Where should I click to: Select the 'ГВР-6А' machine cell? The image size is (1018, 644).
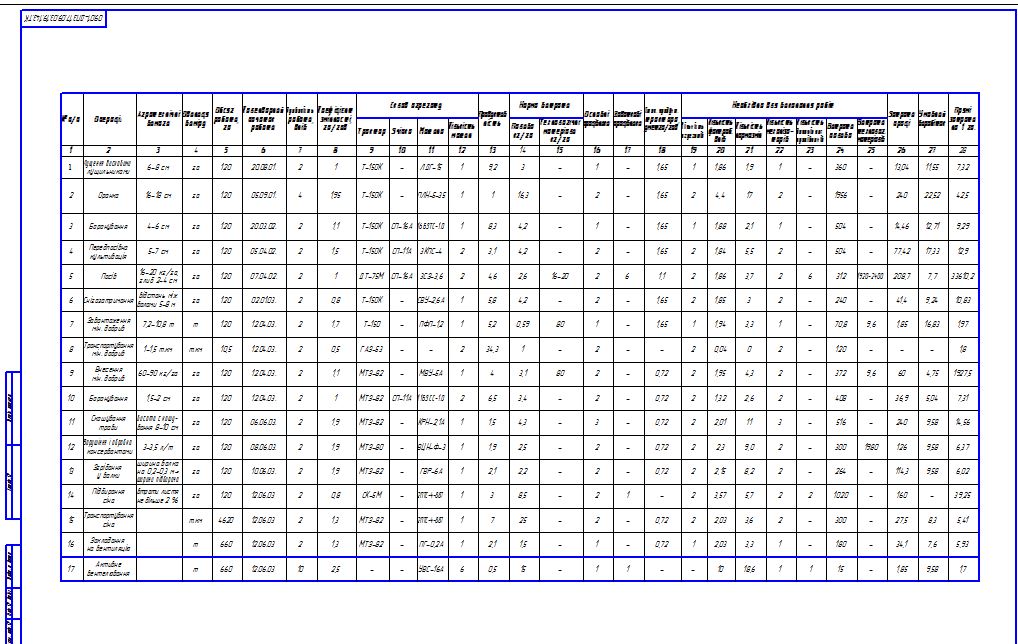click(x=431, y=471)
